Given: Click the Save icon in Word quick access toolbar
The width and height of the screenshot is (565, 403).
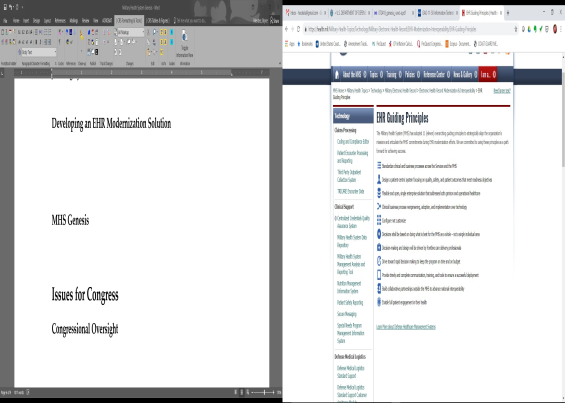Looking at the screenshot, I should [5, 7].
